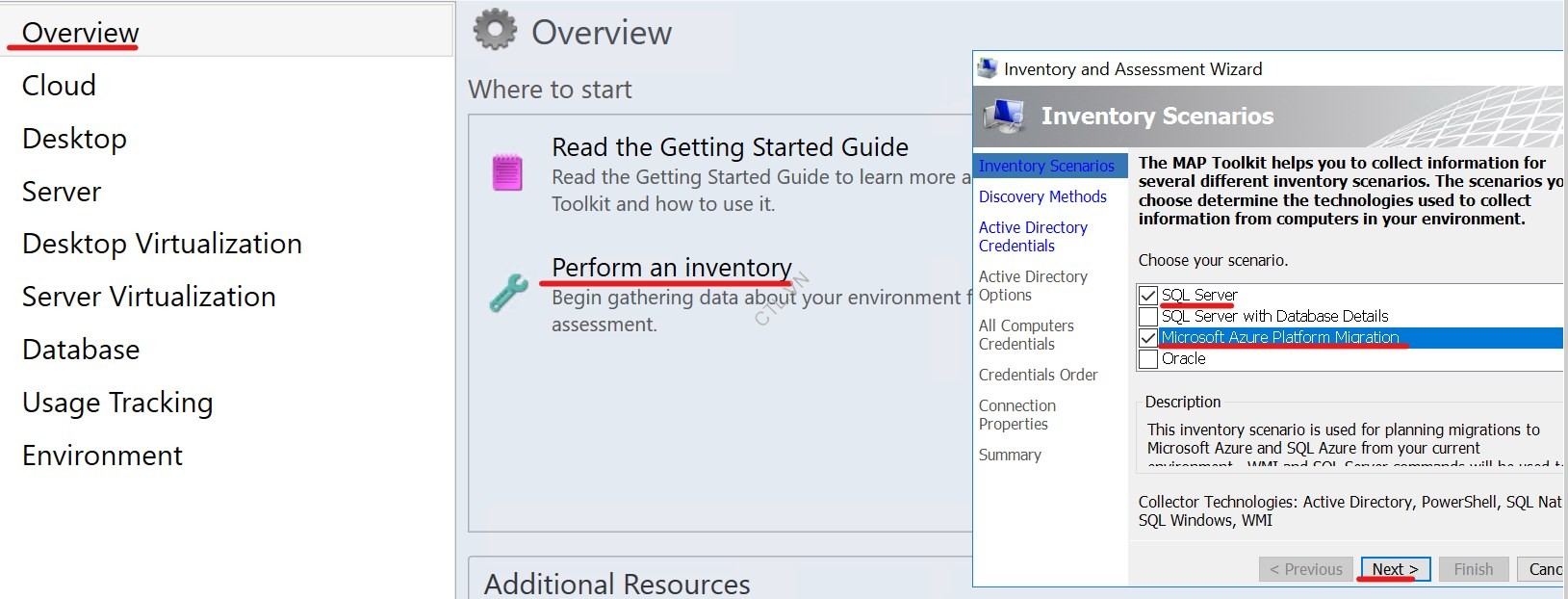Check the Oracle scenario checkbox
Screen dimensions: 1568x599
tap(1148, 358)
